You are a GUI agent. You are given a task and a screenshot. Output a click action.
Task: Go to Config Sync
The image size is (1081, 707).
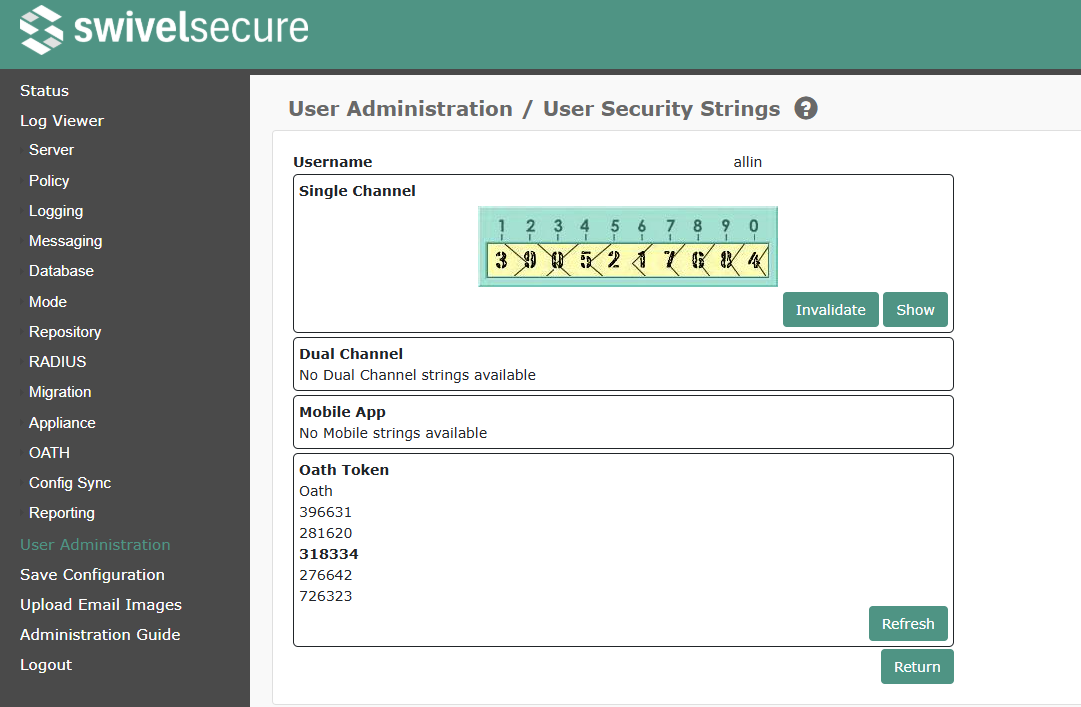70,482
